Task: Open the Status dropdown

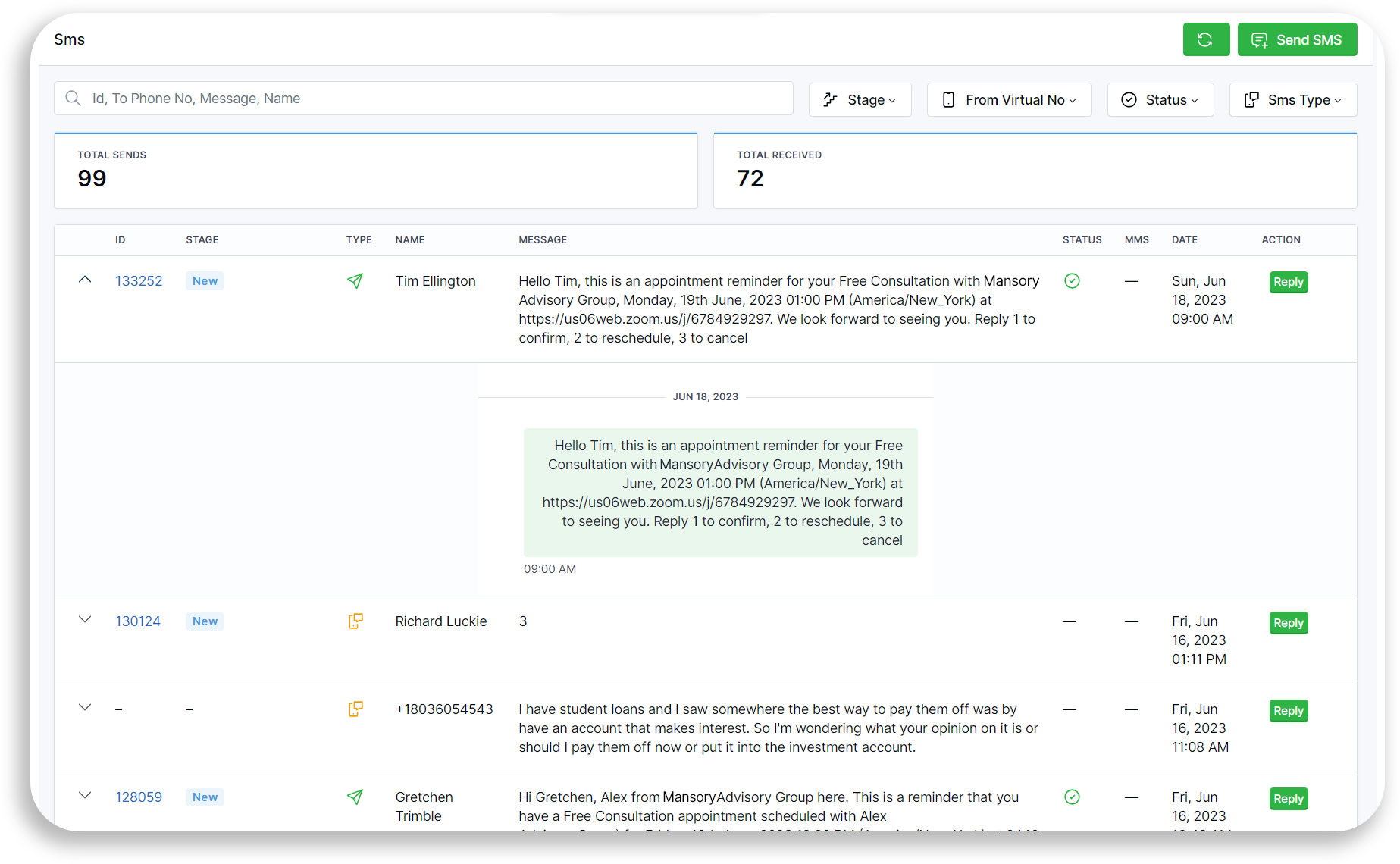Action: click(1160, 99)
